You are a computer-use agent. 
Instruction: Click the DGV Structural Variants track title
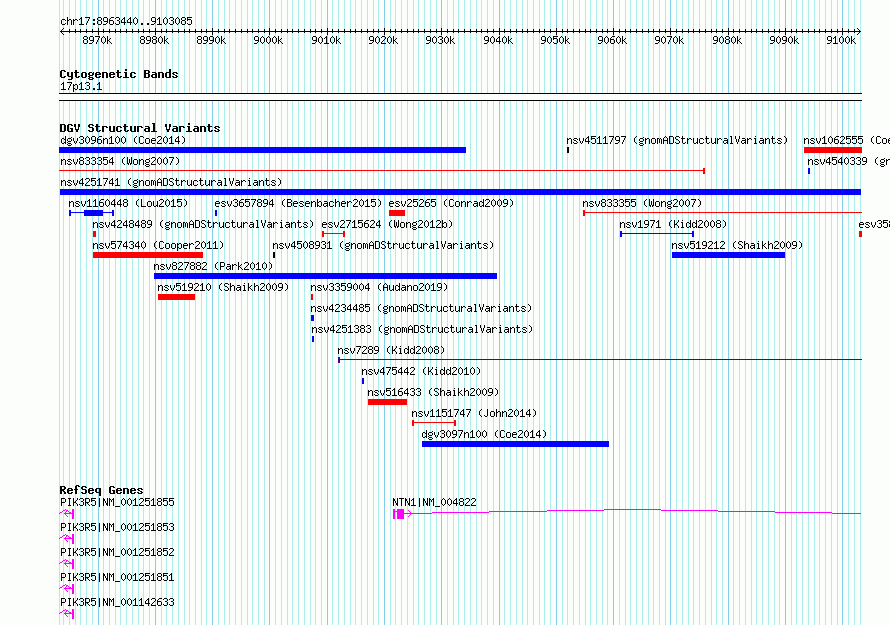click(140, 128)
